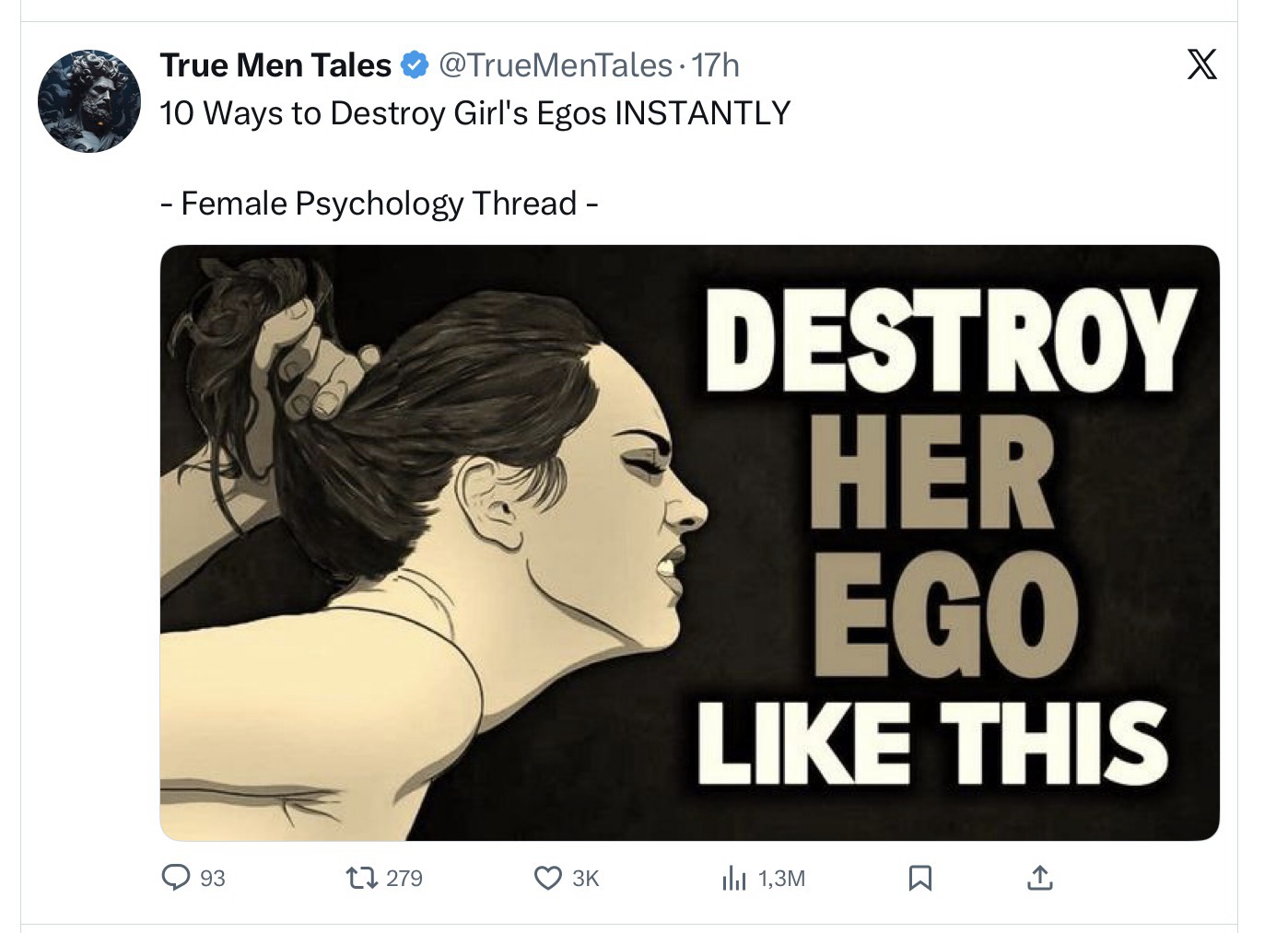Click the 3K likes count

tap(586, 879)
